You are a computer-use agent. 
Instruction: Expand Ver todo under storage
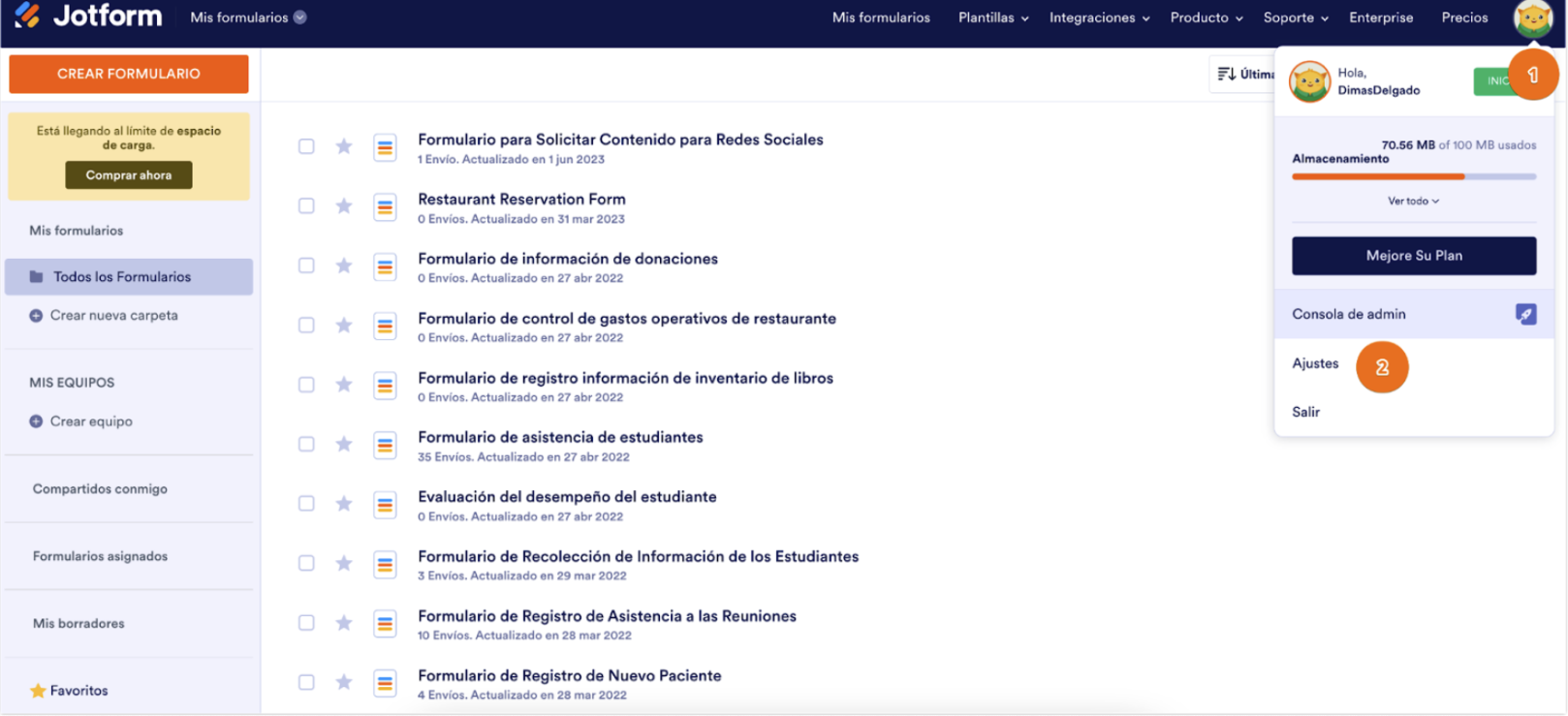click(x=1413, y=202)
